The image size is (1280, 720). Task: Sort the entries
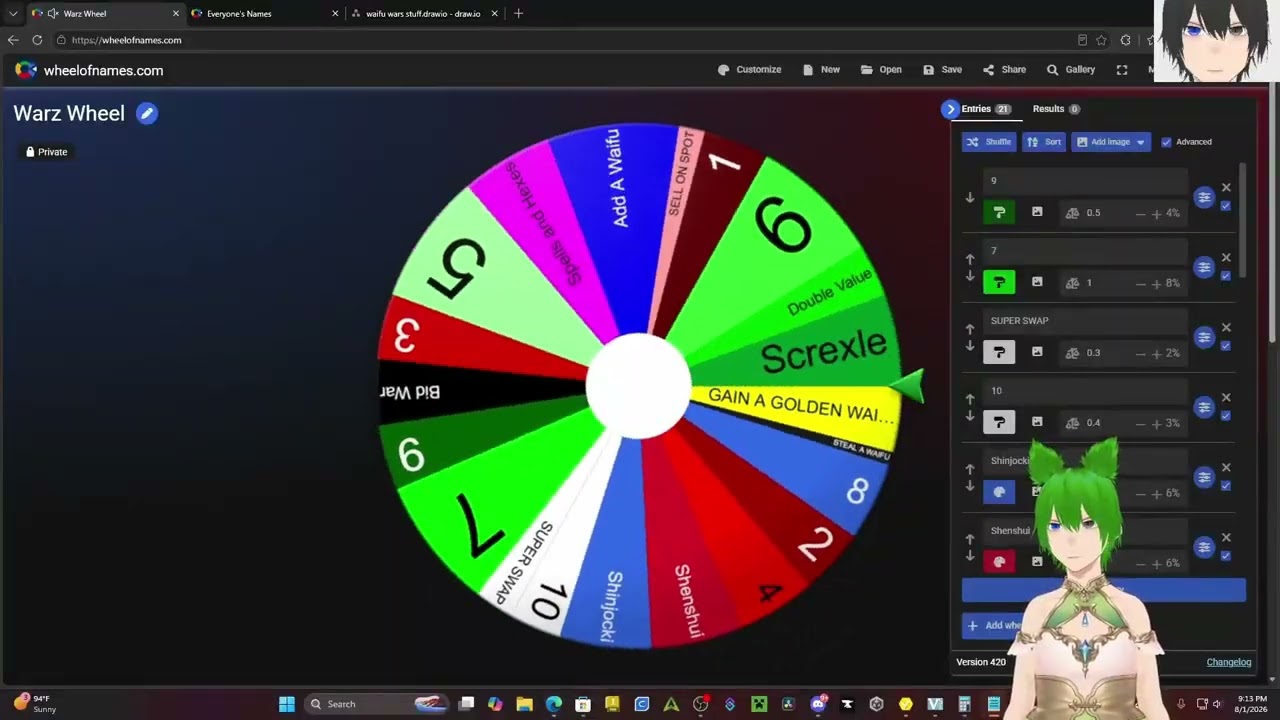click(x=1044, y=142)
